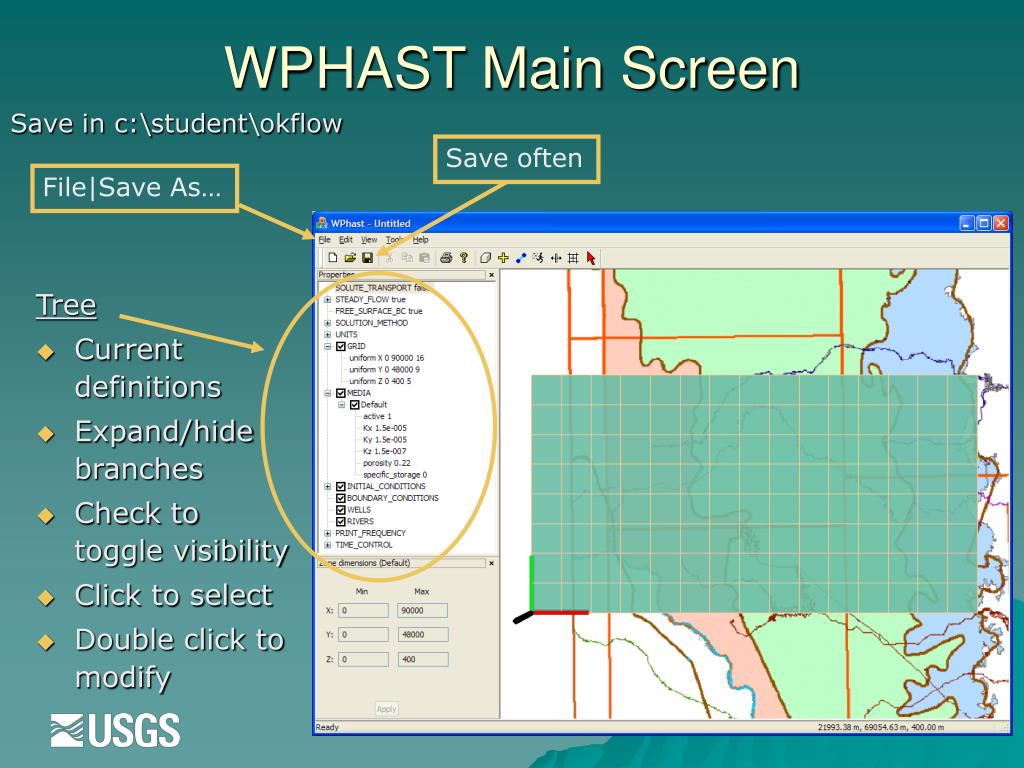Select the SOLUTE_TRANSPORT false row
1024x768 pixels.
382,288
